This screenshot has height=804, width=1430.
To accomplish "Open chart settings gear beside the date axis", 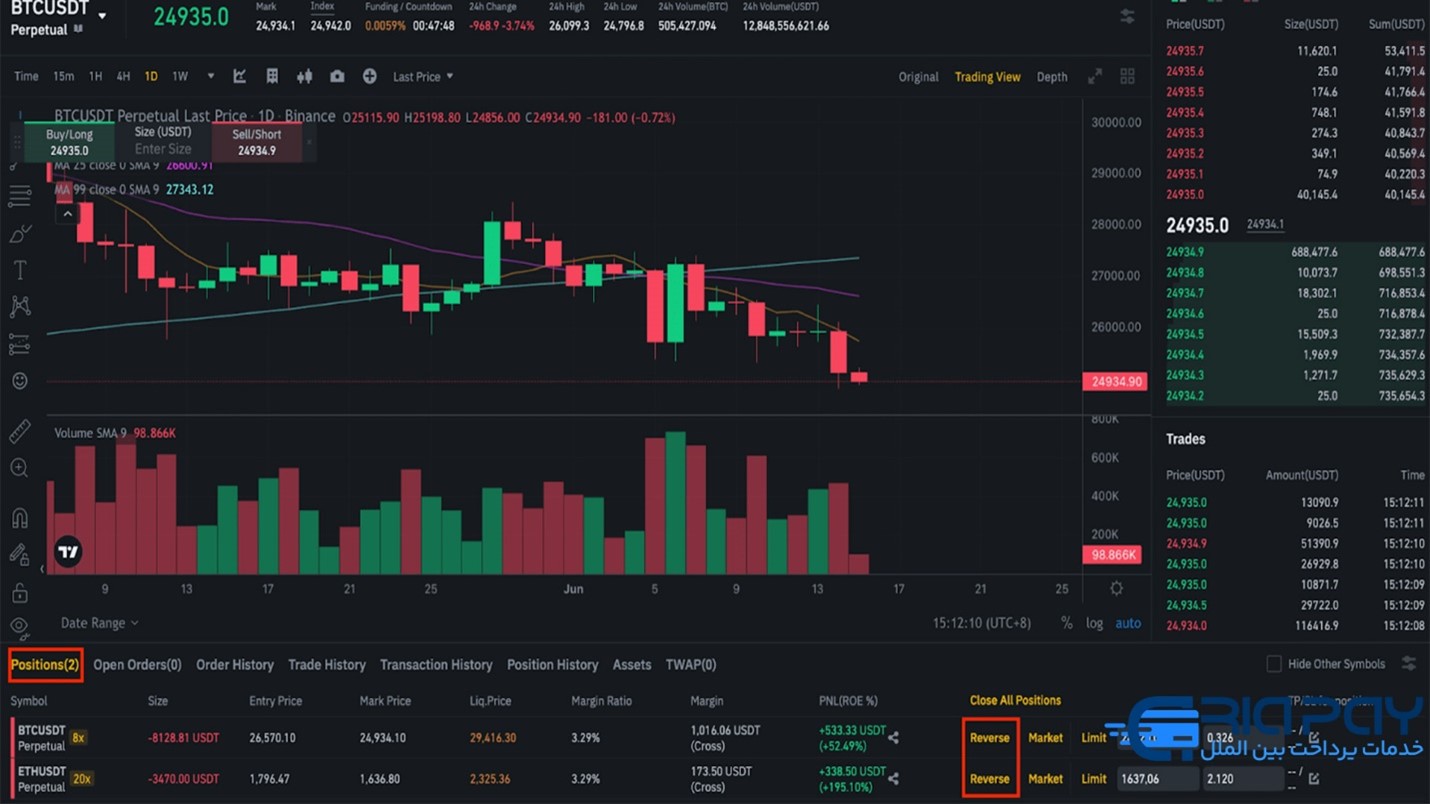I will 1116,589.
